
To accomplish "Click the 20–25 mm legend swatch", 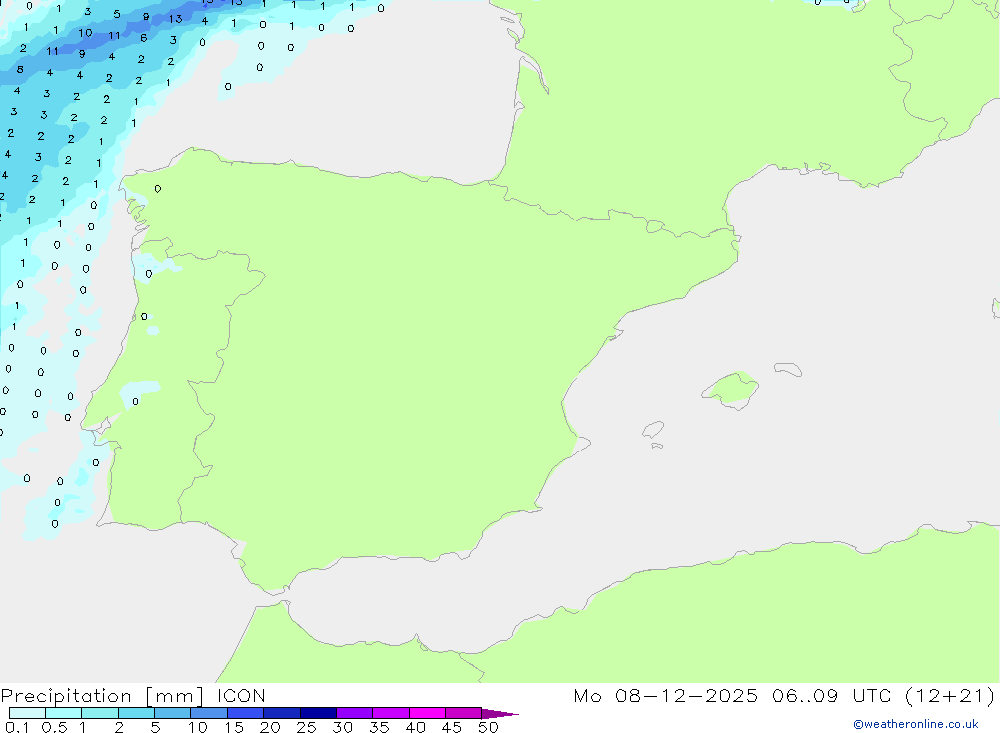I will click(x=282, y=713).
